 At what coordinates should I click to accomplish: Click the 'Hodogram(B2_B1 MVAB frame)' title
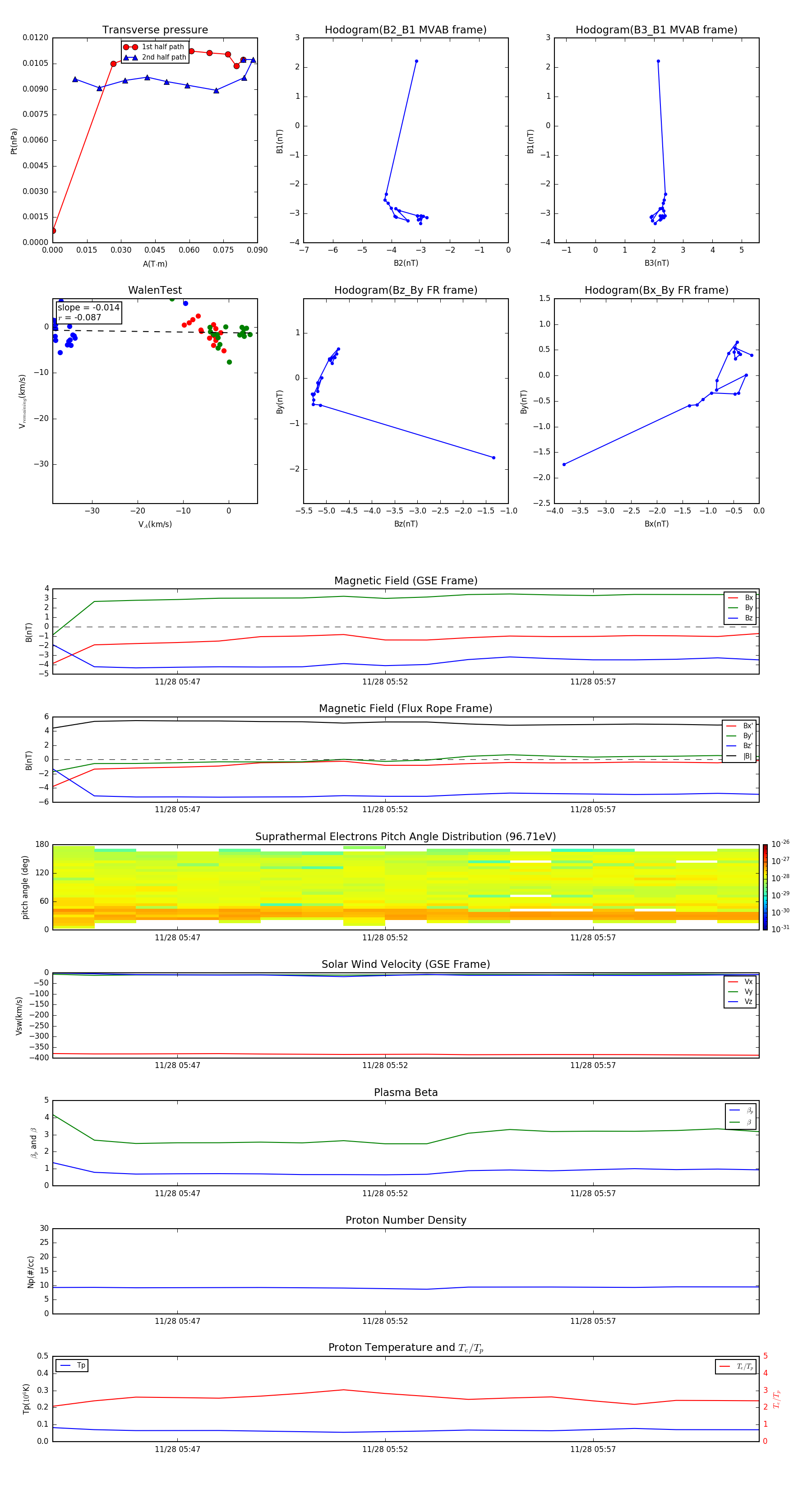406,30
